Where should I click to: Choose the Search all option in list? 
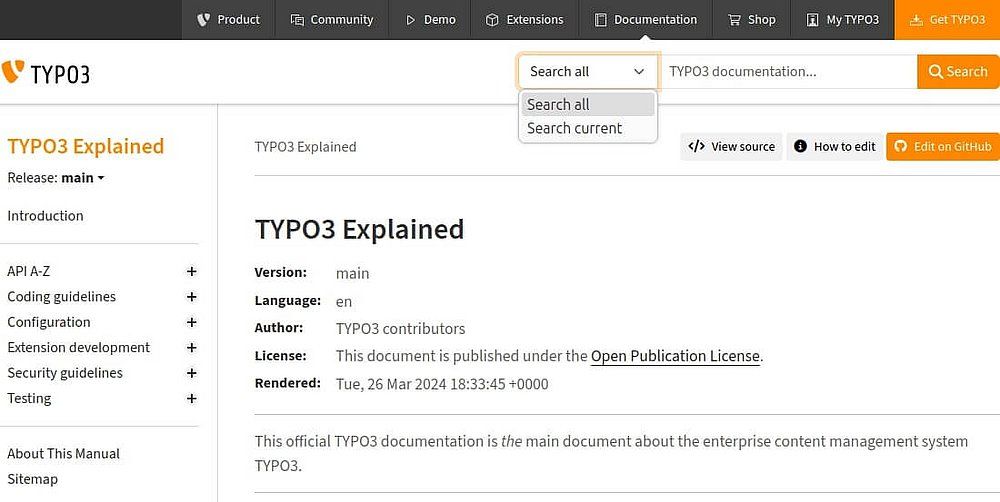tap(559, 105)
